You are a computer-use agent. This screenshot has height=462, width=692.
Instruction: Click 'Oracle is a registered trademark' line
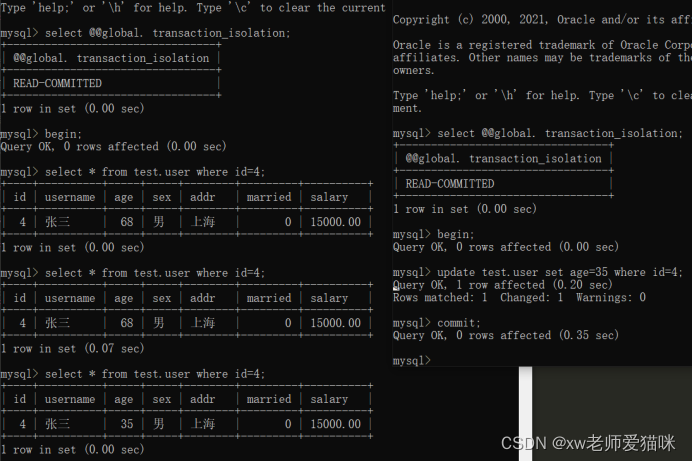542,45
